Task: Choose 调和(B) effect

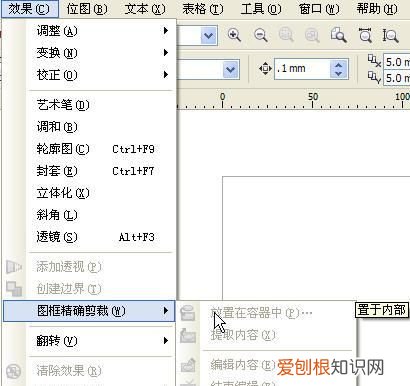Action: (x=89, y=127)
